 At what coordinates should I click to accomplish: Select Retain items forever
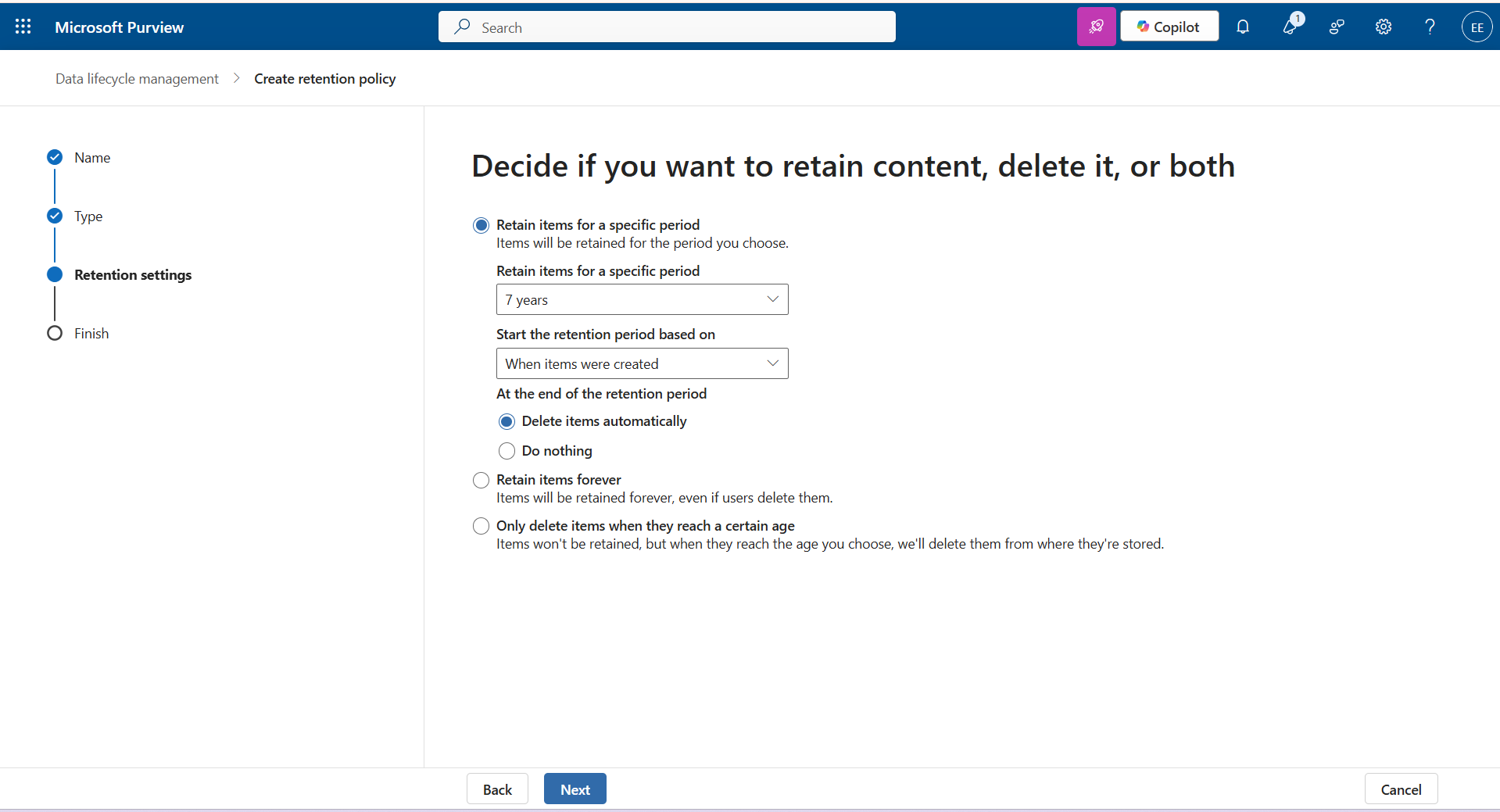tap(481, 480)
